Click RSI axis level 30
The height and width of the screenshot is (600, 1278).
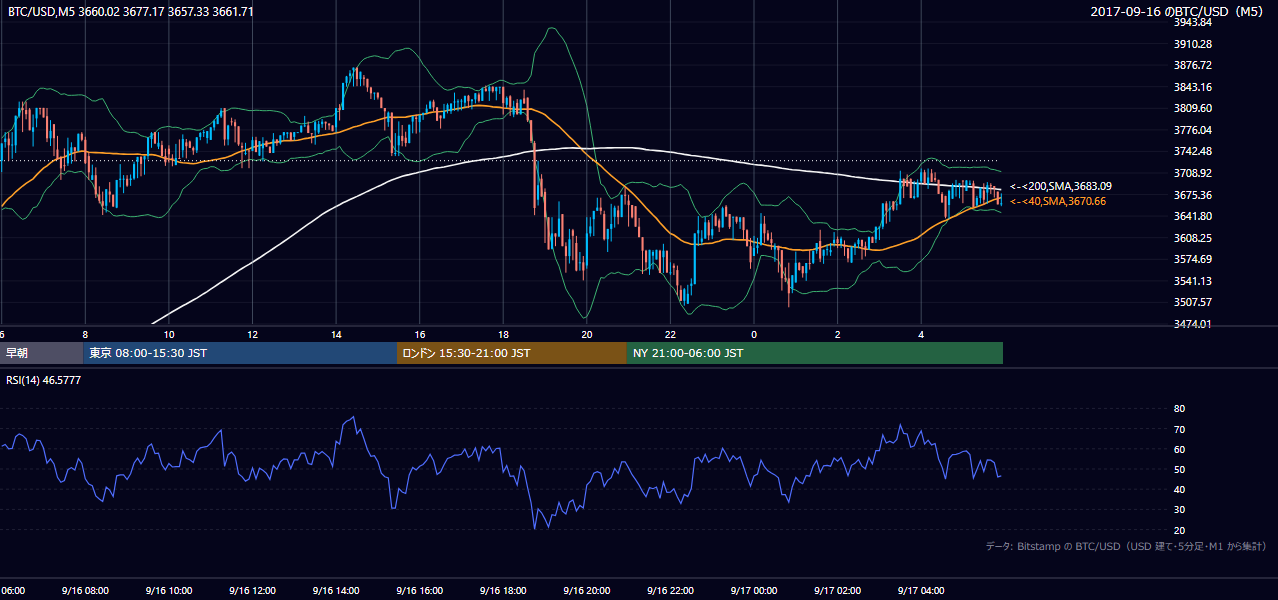(x=1179, y=510)
